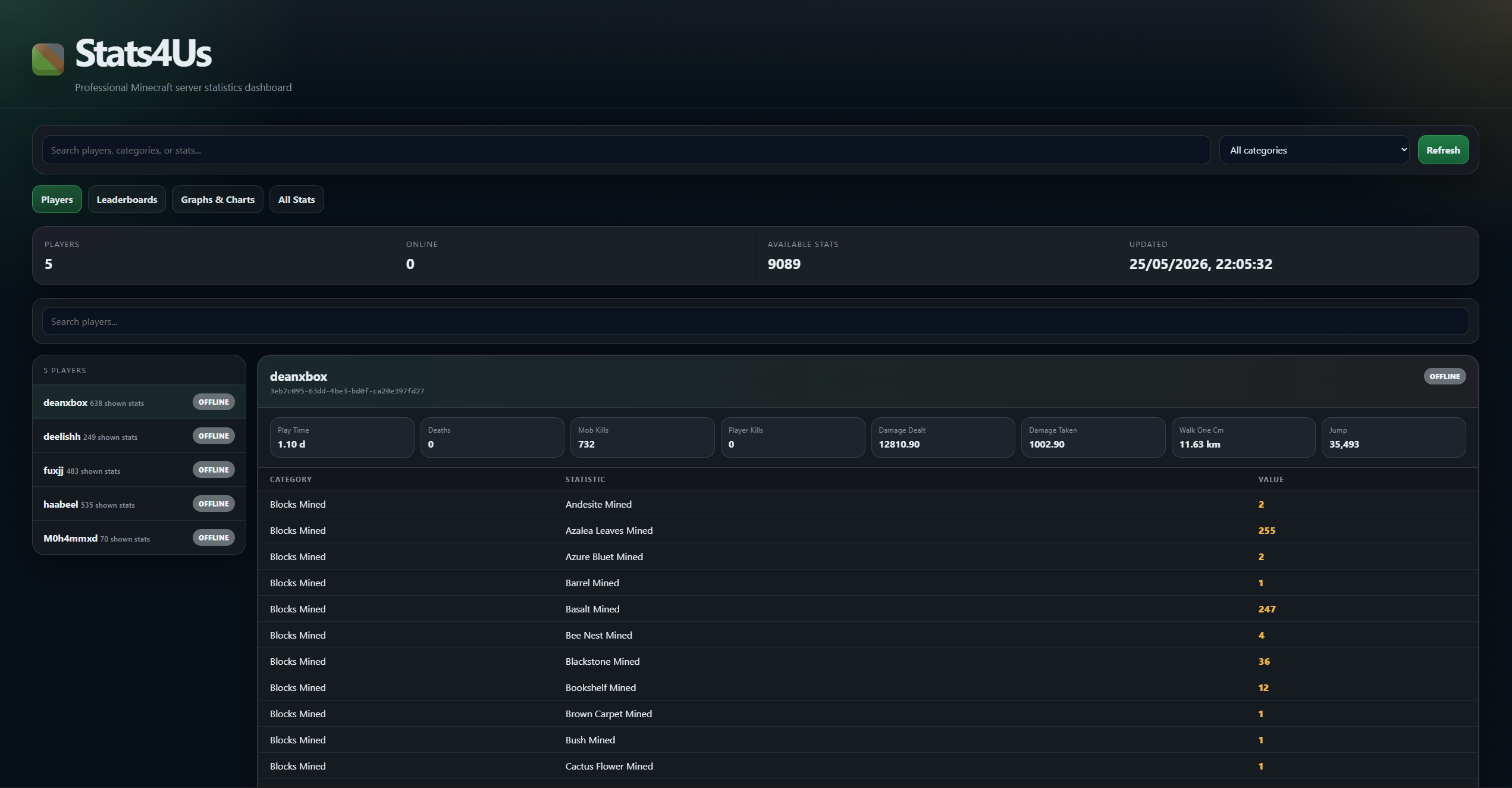The image size is (1512, 788).
Task: Select player fuxjj in the list
Action: coord(139,470)
